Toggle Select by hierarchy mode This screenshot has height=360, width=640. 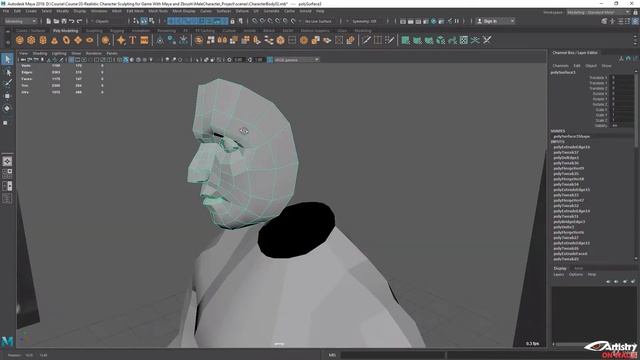(x=136, y=21)
